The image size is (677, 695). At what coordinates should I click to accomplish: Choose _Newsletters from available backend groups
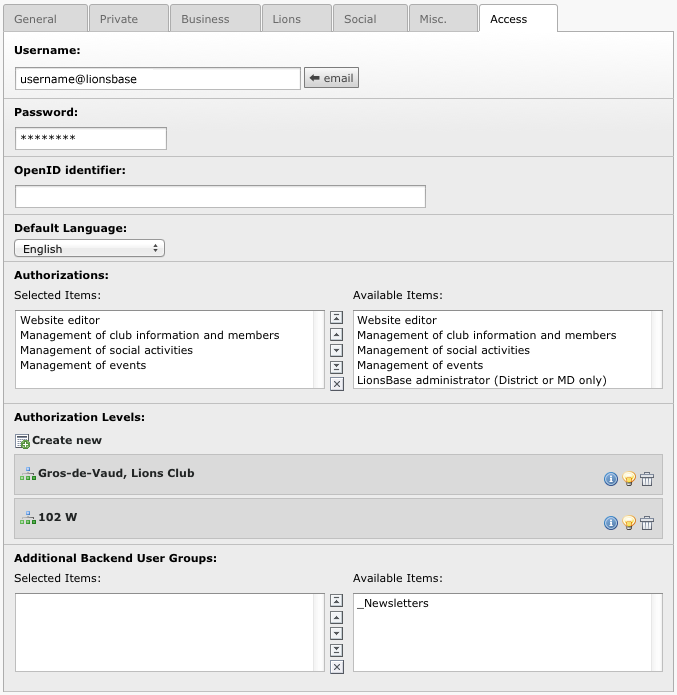pyautogui.click(x=393, y=603)
